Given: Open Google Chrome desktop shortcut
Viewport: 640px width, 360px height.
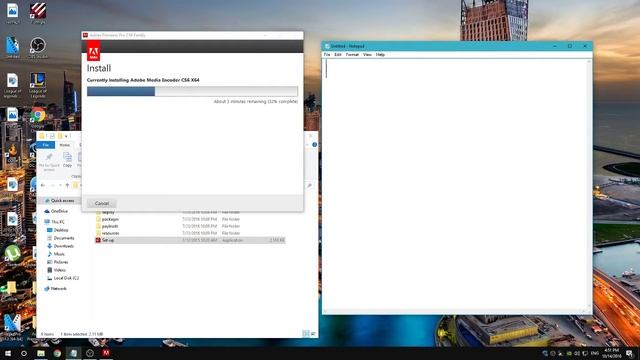Looking at the screenshot, I should coord(38,118).
